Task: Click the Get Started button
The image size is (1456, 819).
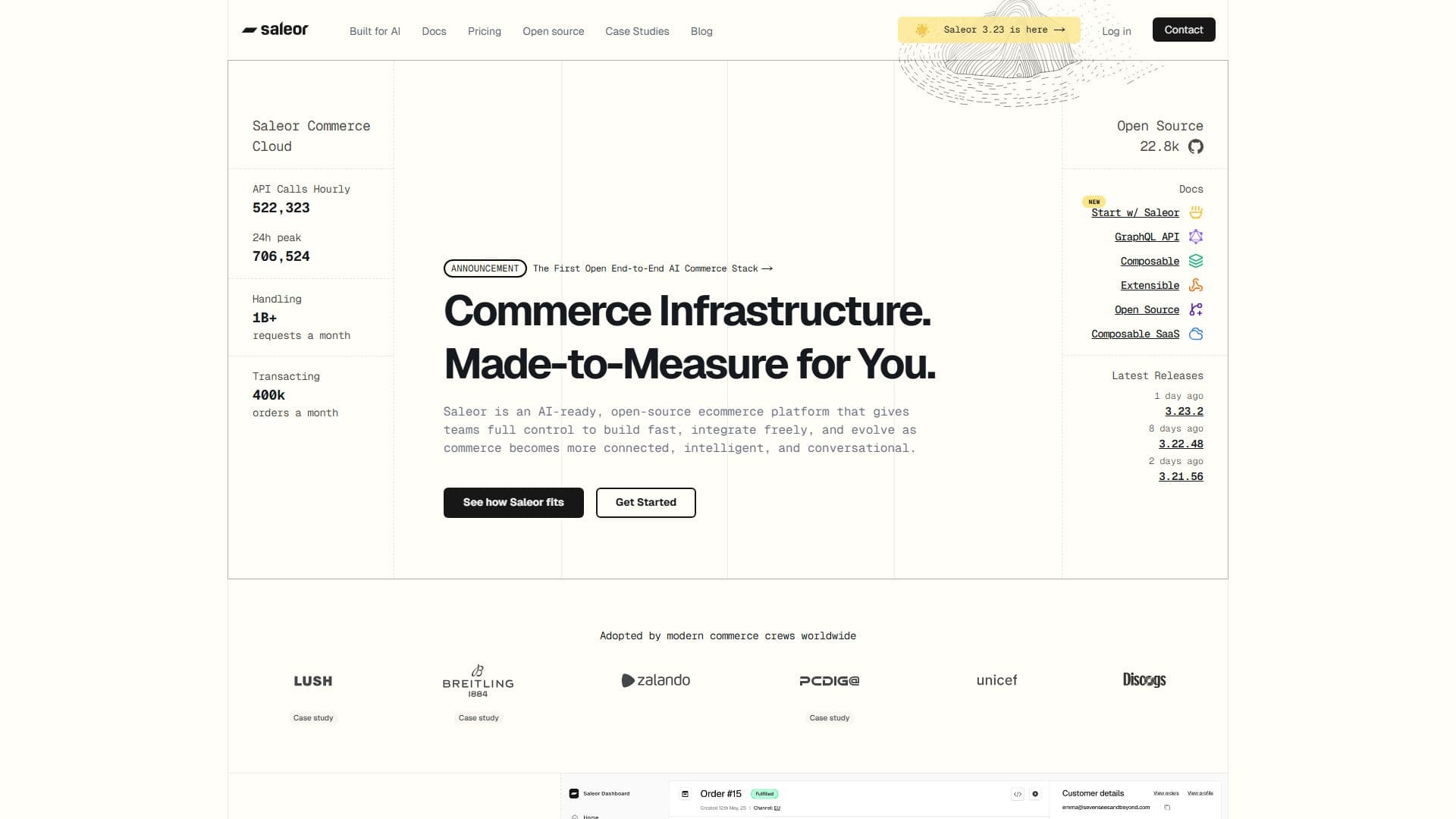Action: click(x=646, y=503)
